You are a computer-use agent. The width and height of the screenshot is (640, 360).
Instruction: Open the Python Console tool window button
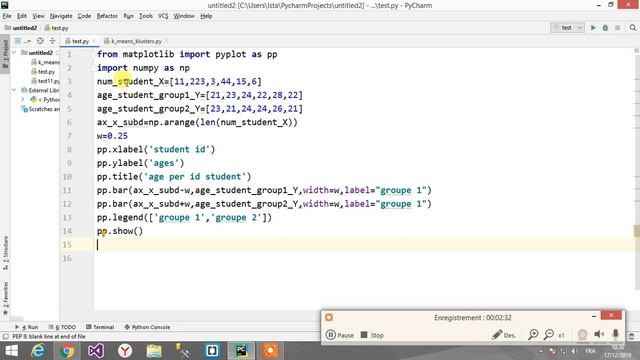point(147,327)
